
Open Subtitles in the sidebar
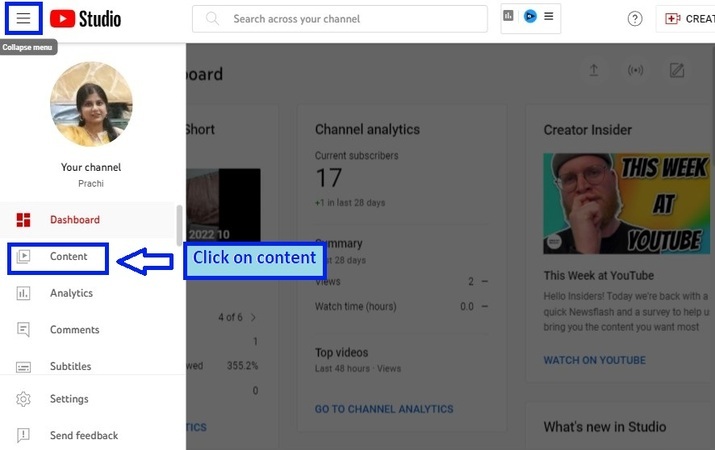88,366
